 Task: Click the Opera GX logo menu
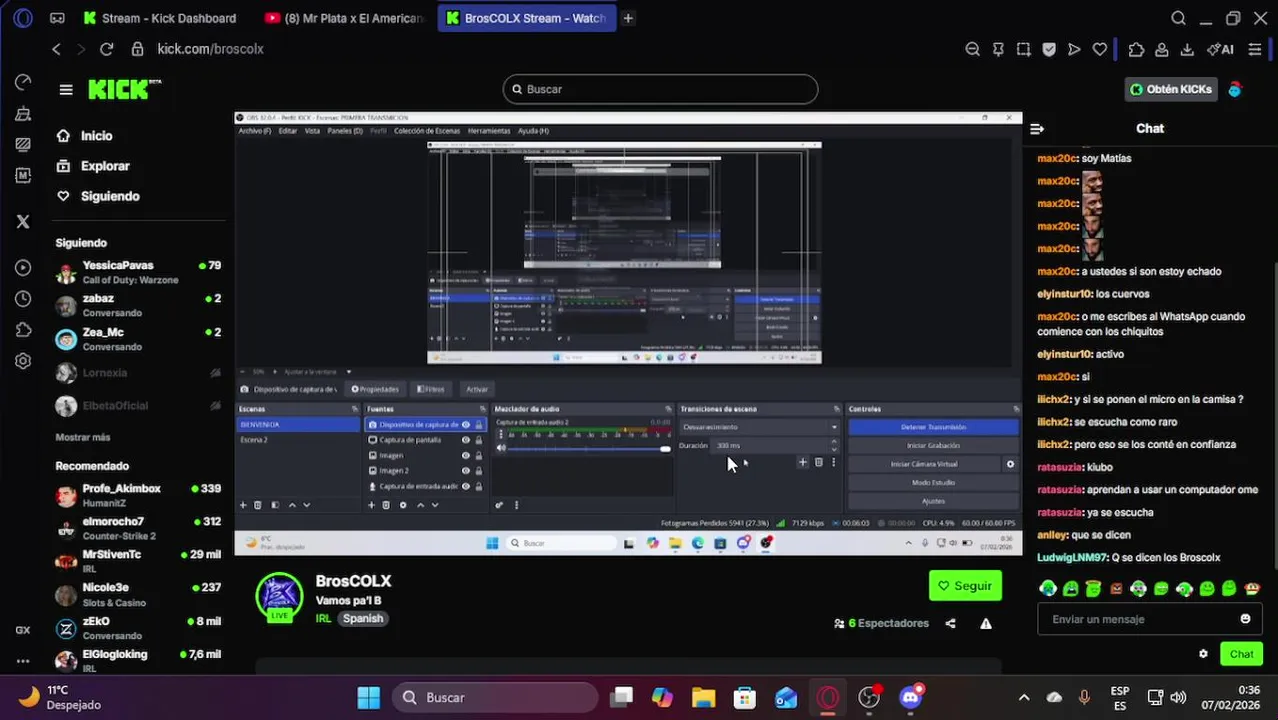pos(23,18)
